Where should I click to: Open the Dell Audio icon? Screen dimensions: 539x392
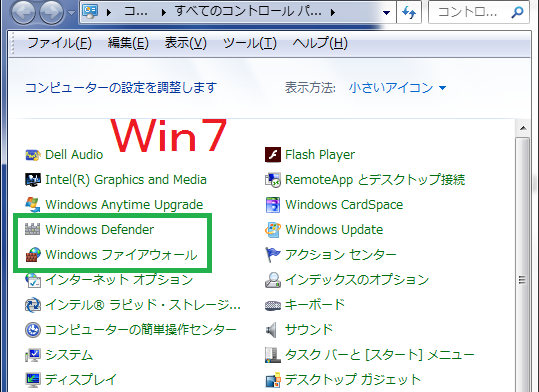33,155
